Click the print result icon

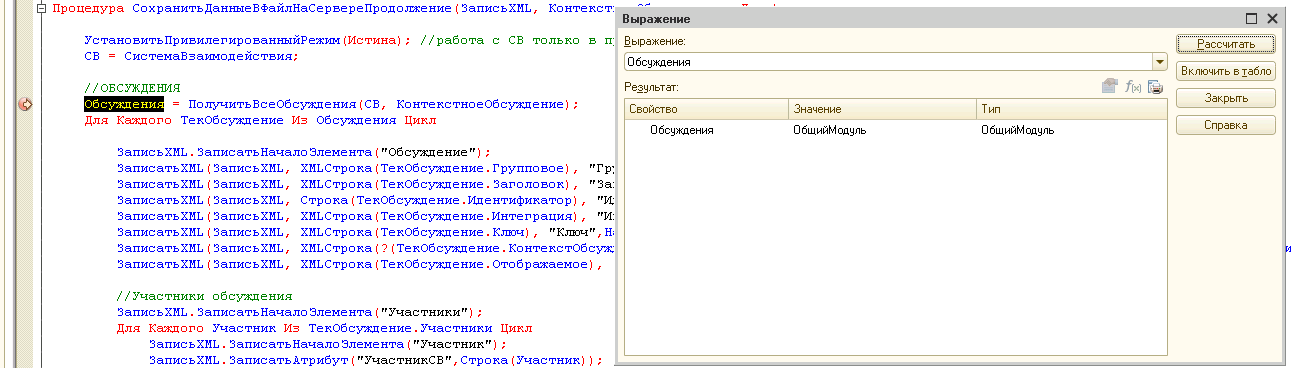[x=1156, y=88]
